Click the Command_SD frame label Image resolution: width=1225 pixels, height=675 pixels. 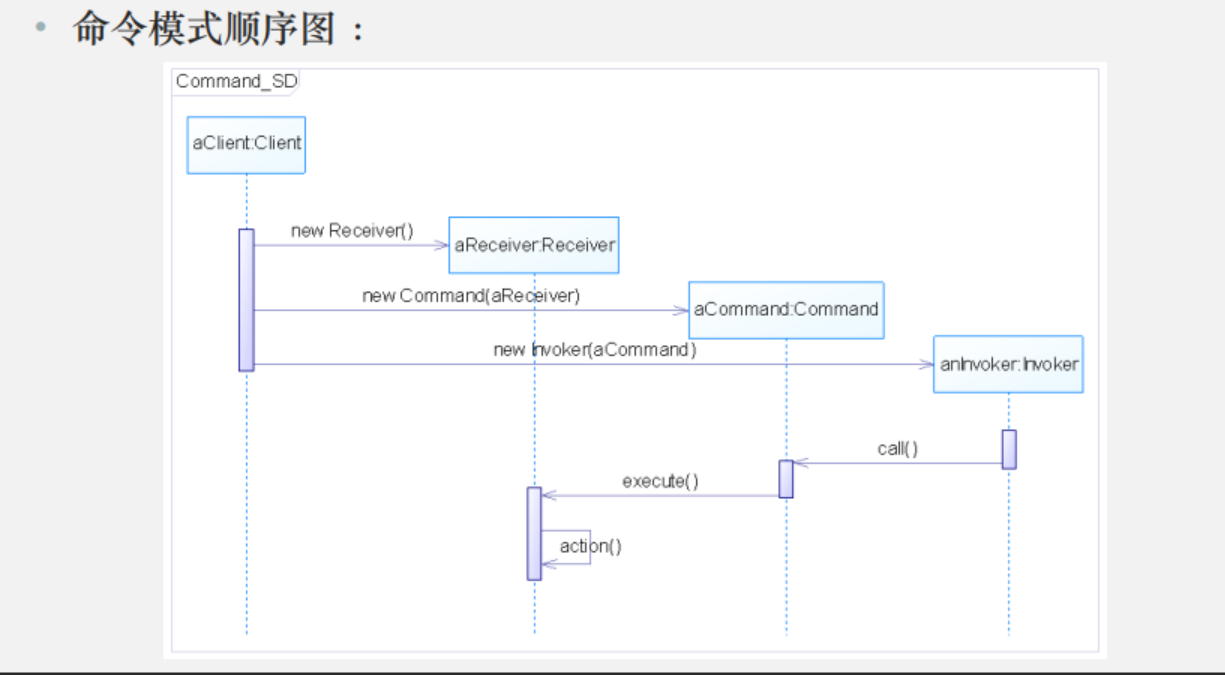tap(236, 82)
